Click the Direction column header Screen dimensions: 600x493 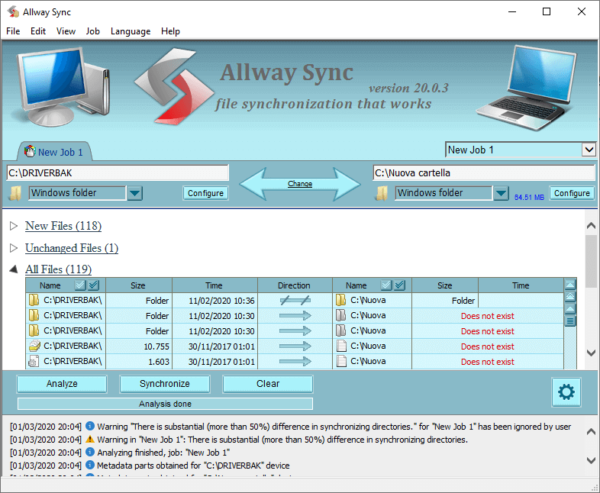pos(295,285)
